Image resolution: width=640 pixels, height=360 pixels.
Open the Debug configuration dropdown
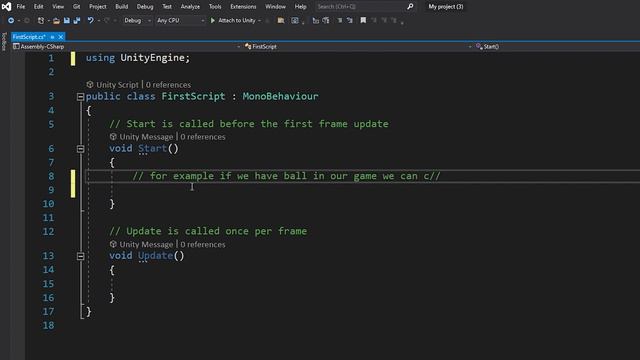[x=137, y=20]
